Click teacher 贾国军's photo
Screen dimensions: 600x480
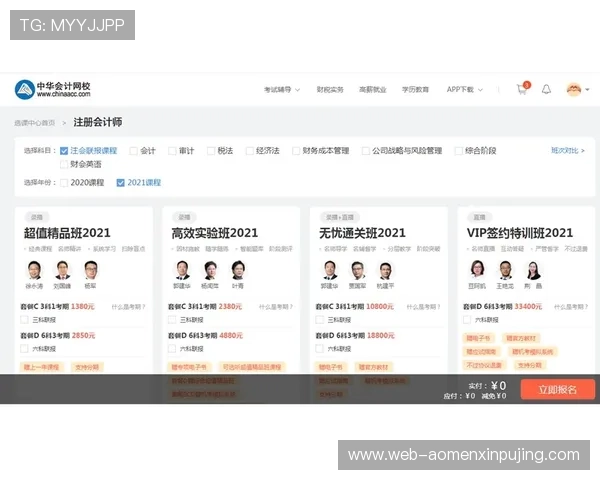pyautogui.click(x=357, y=270)
